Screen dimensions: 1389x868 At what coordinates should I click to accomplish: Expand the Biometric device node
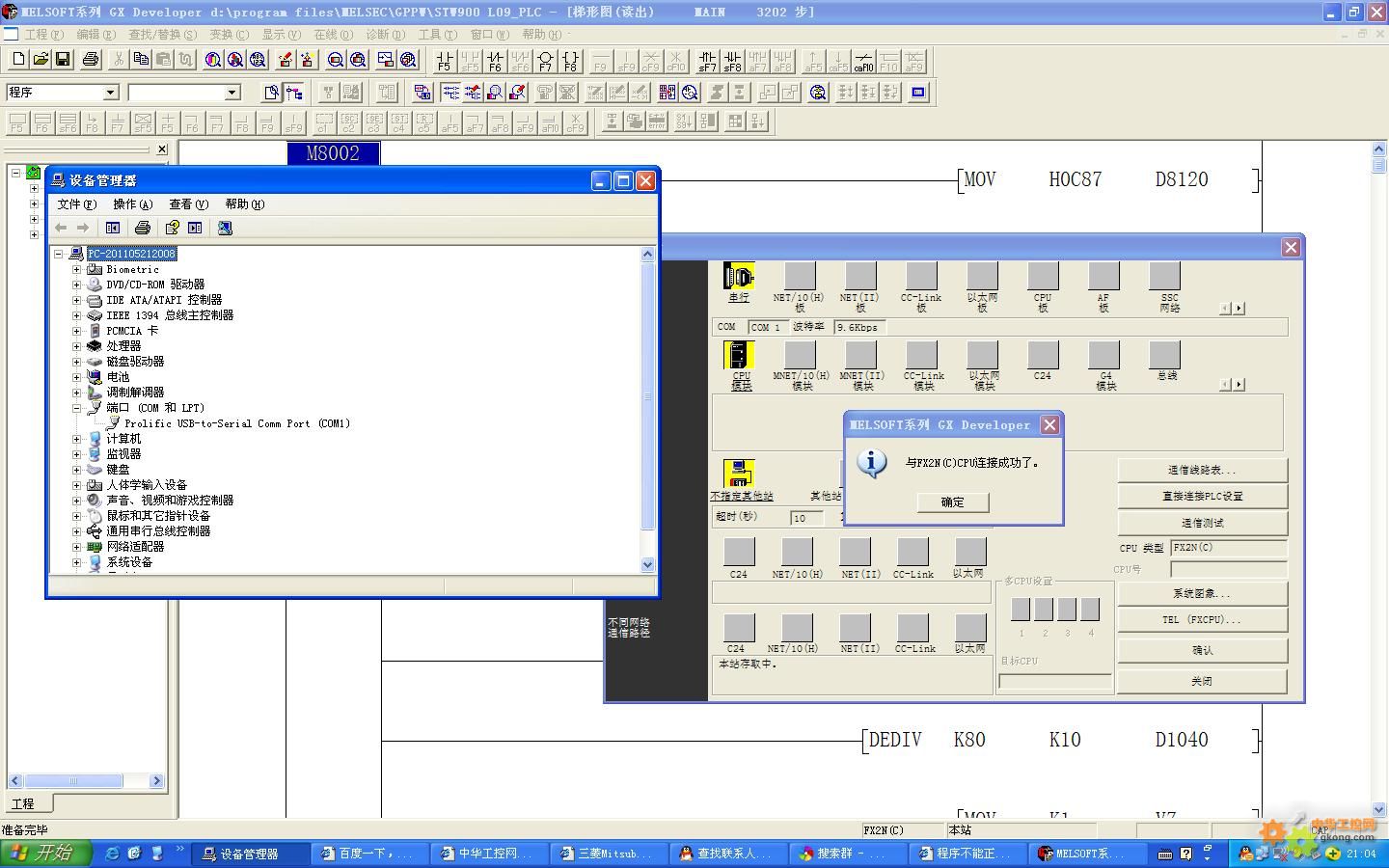[77, 269]
